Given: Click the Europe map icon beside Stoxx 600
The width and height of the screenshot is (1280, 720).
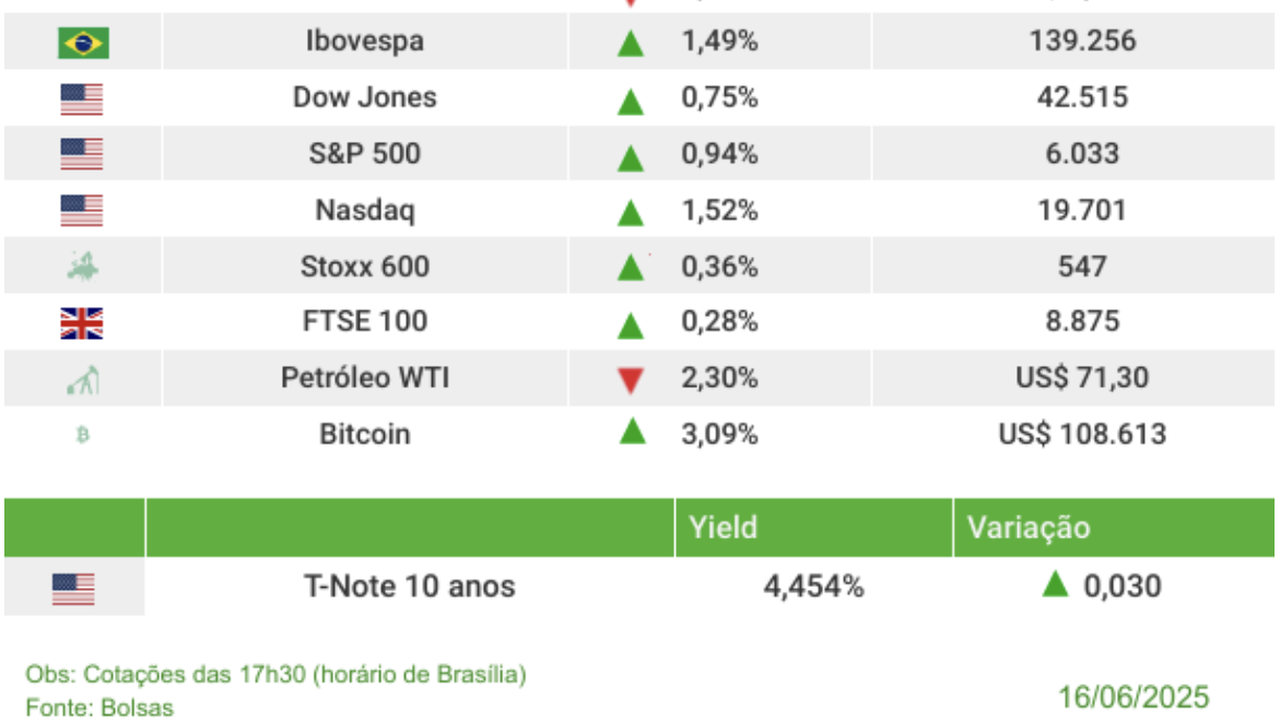Looking at the screenshot, I should click(x=82, y=267).
